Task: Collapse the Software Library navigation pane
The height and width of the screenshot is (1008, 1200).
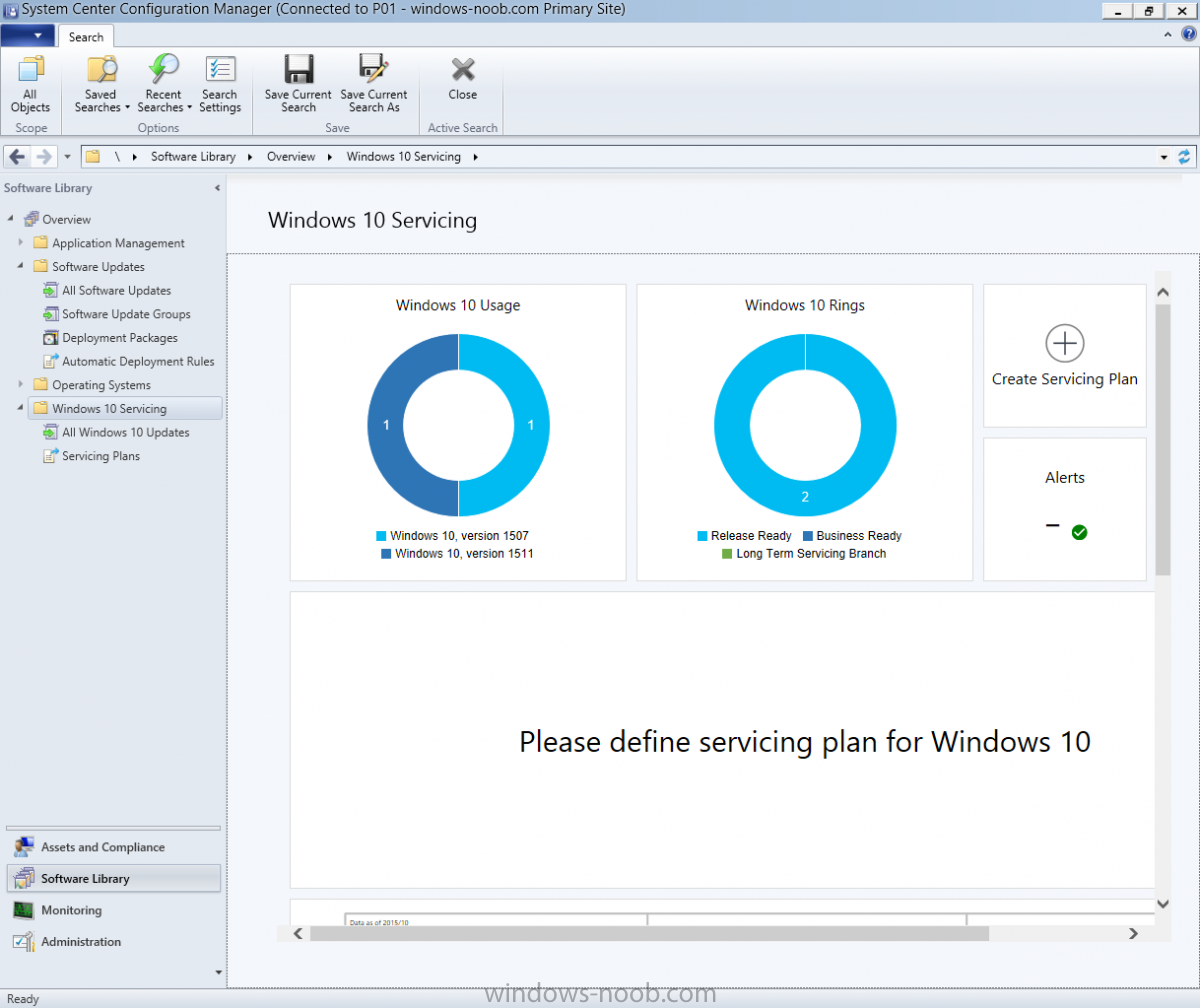Action: point(217,188)
